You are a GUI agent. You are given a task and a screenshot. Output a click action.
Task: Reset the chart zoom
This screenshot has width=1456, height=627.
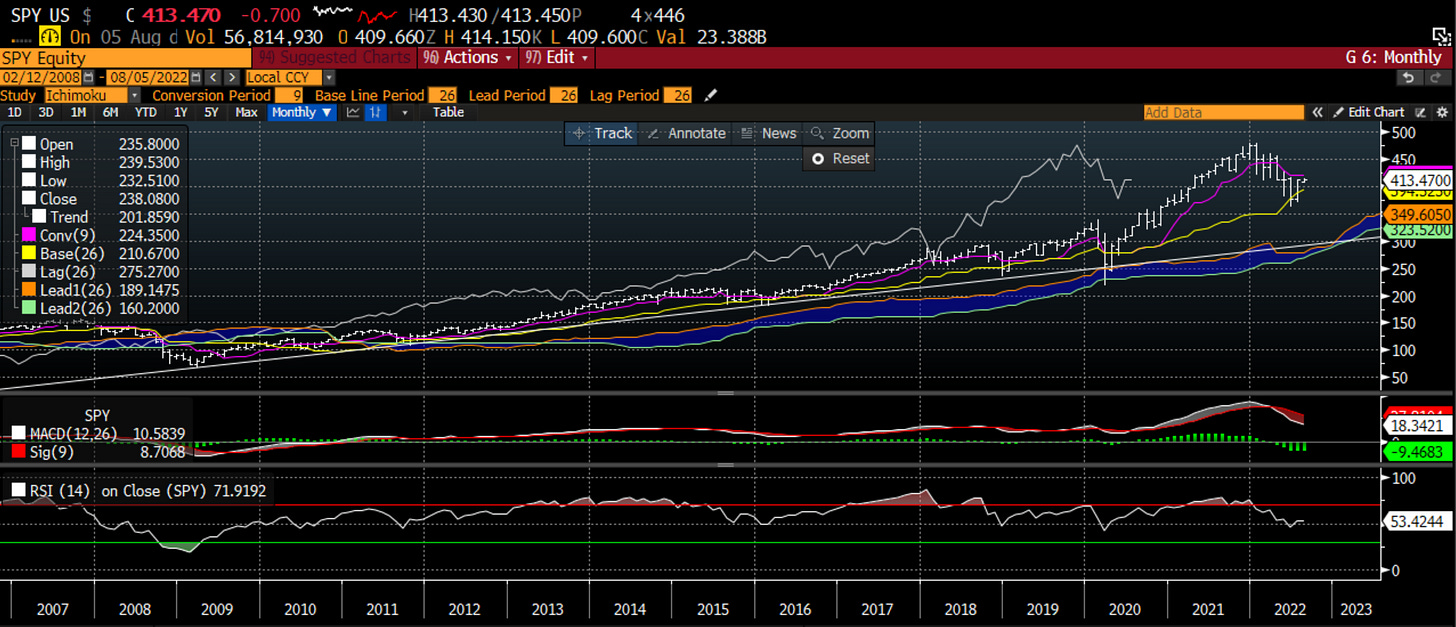[x=838, y=158]
